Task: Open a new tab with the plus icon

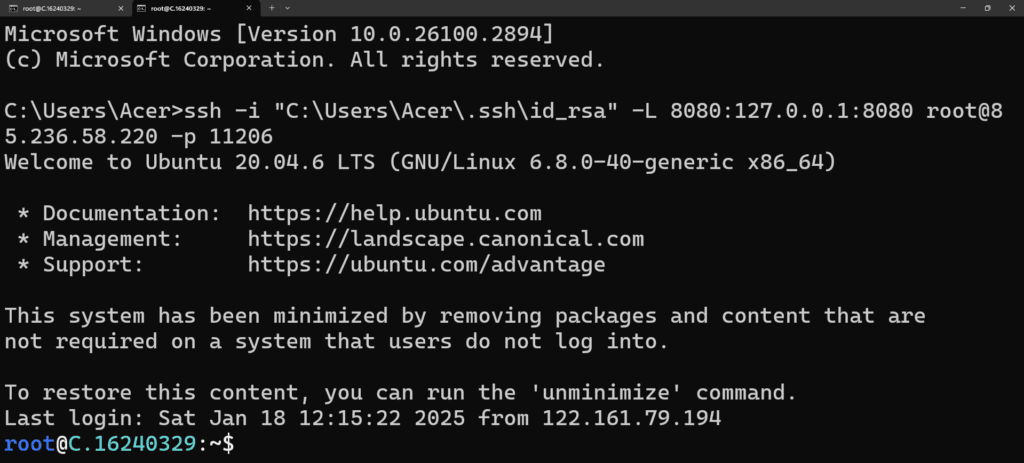Action: pos(272,8)
